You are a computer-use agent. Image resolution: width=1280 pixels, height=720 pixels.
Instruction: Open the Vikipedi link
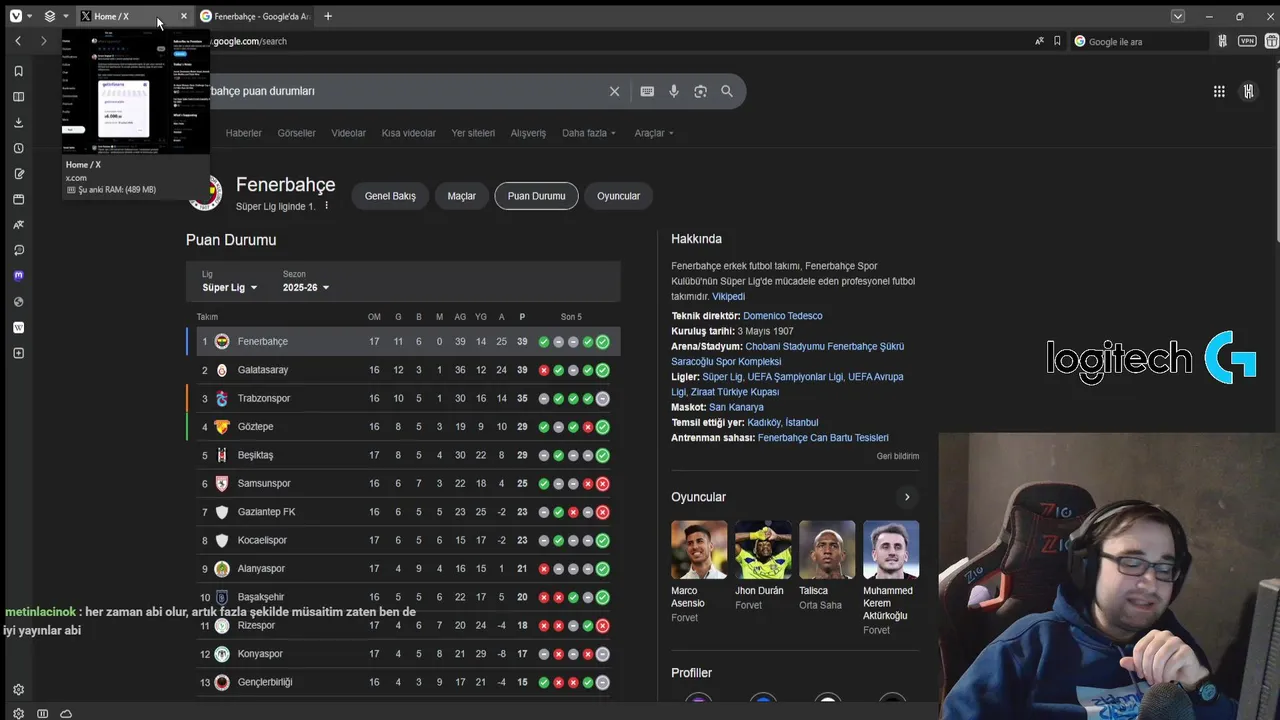pos(728,297)
